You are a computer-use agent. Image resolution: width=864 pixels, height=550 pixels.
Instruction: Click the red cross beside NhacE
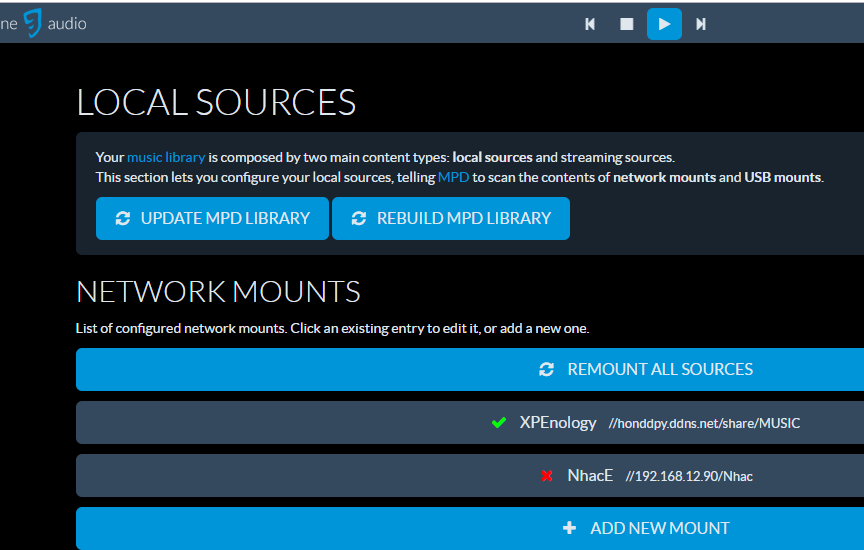(547, 476)
